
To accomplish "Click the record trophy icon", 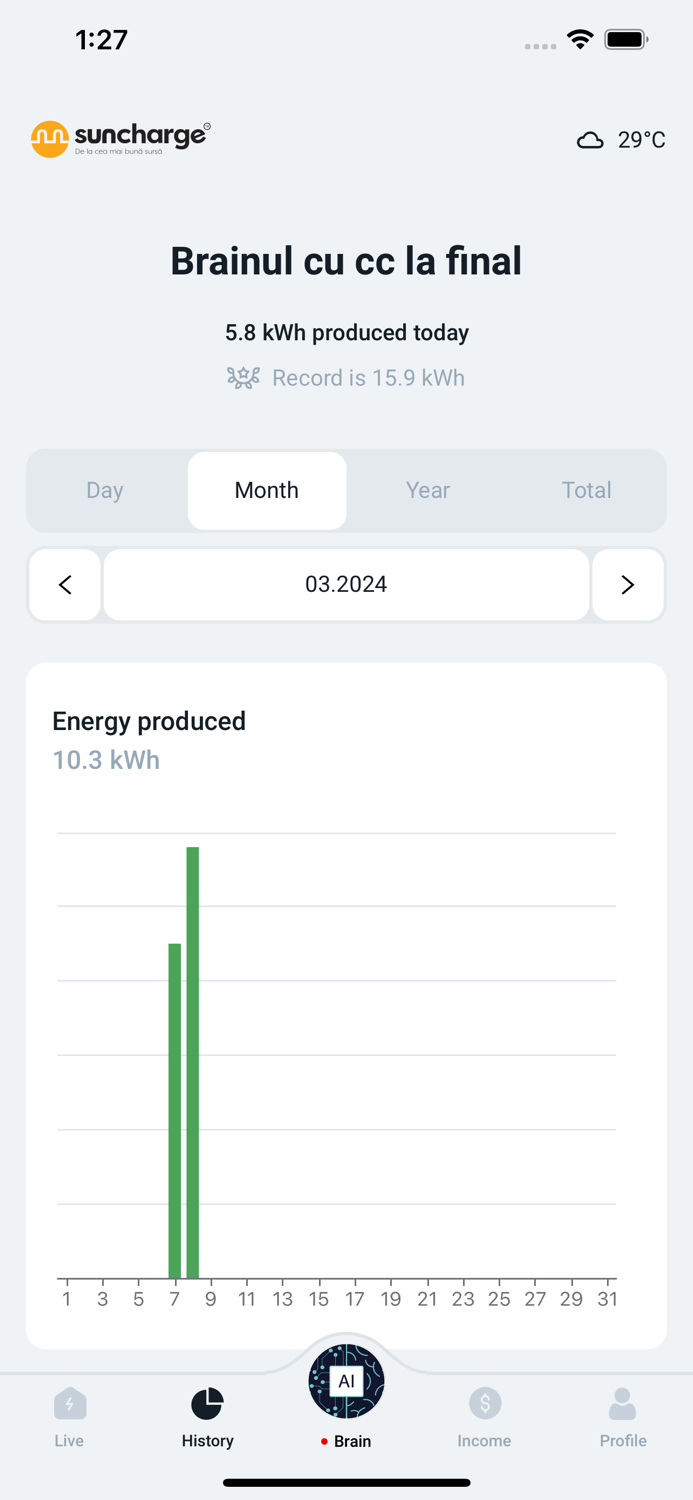I will (x=243, y=378).
